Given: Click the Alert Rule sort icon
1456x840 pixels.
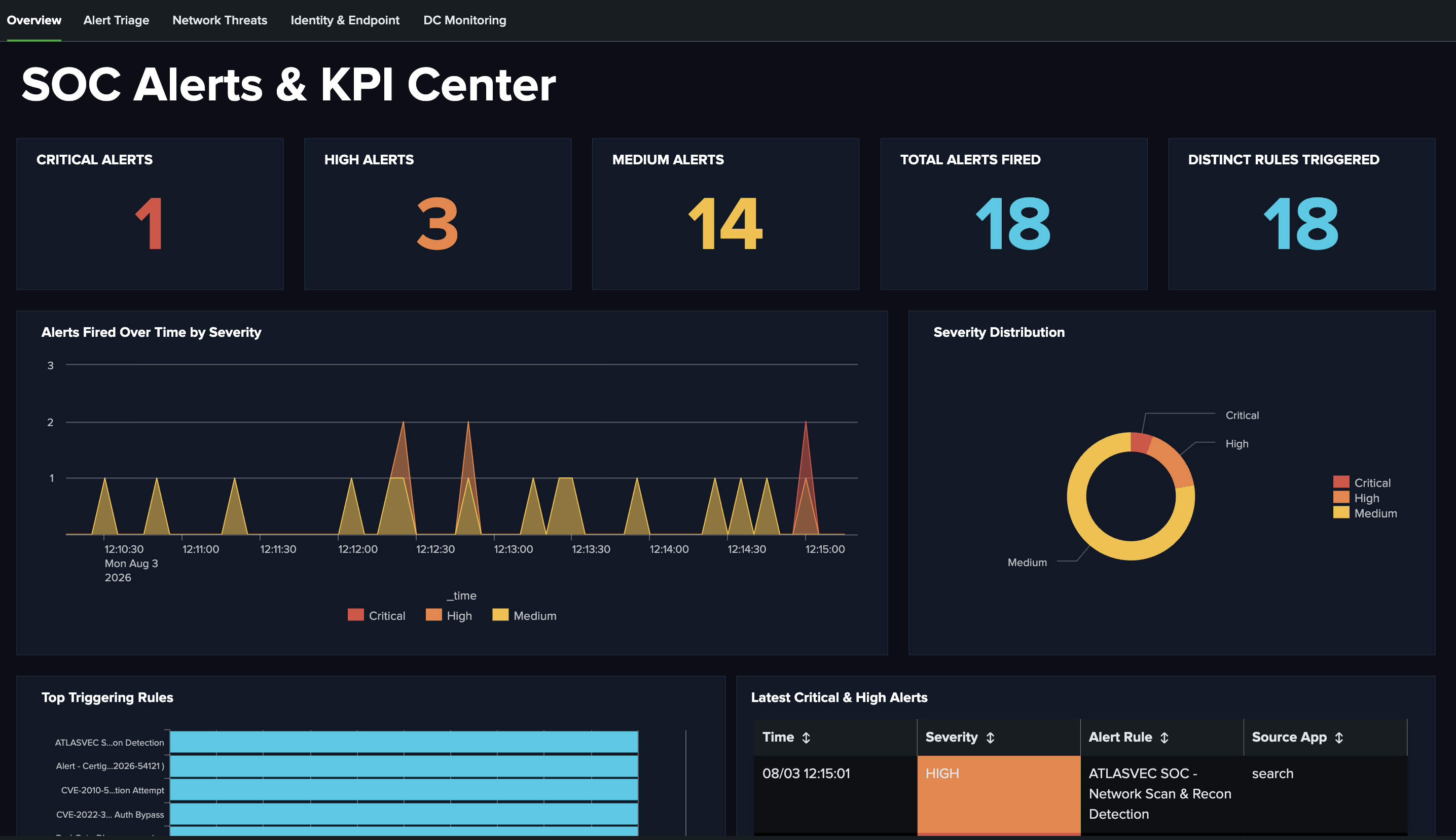Looking at the screenshot, I should (1164, 738).
